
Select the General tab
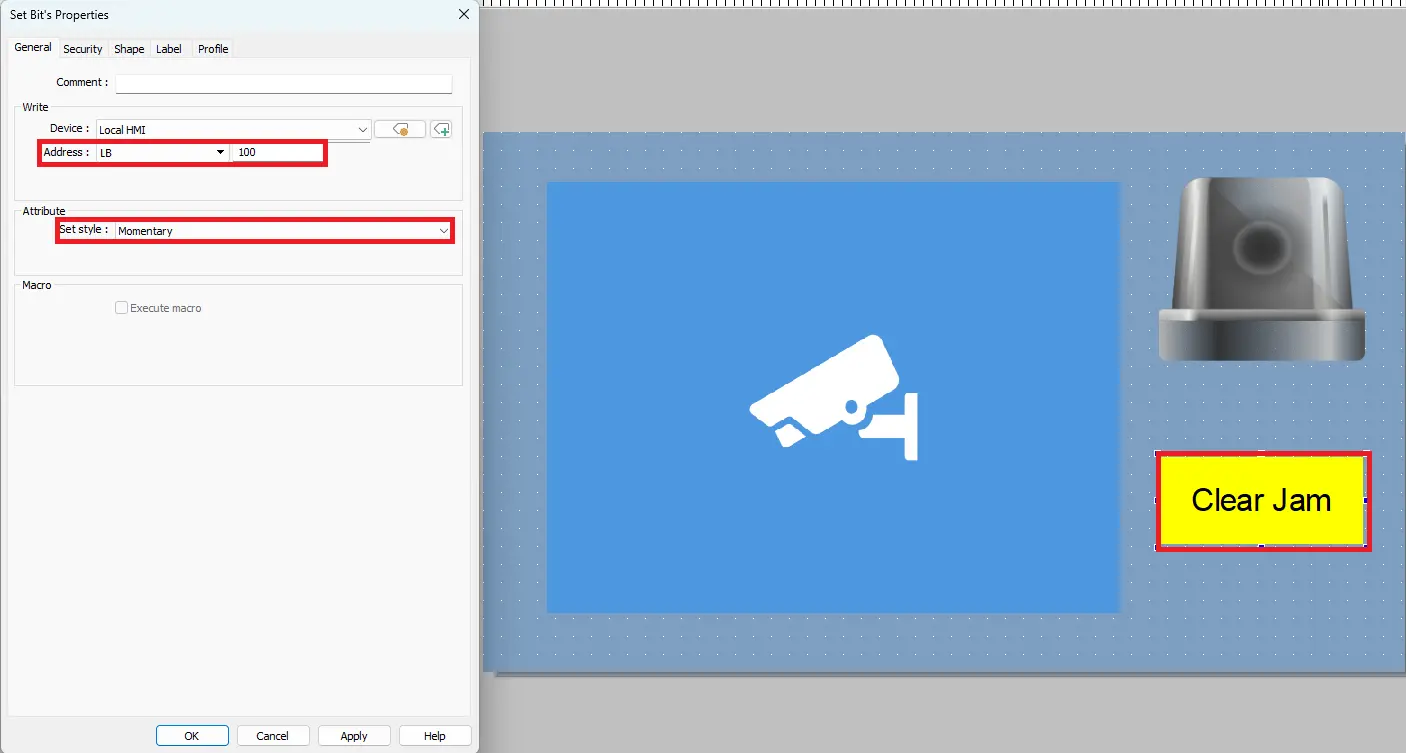[x=33, y=48]
